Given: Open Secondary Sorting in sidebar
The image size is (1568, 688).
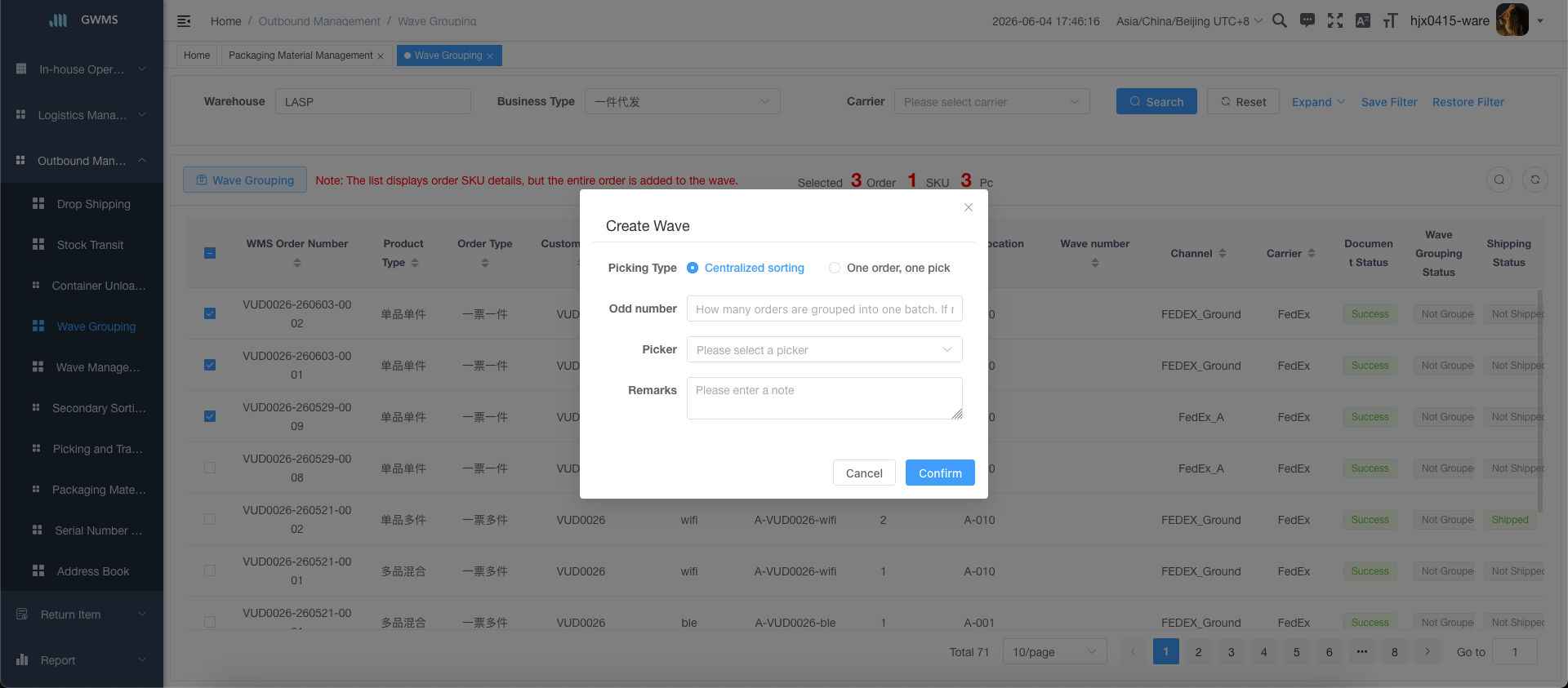Looking at the screenshot, I should click(x=82, y=408).
